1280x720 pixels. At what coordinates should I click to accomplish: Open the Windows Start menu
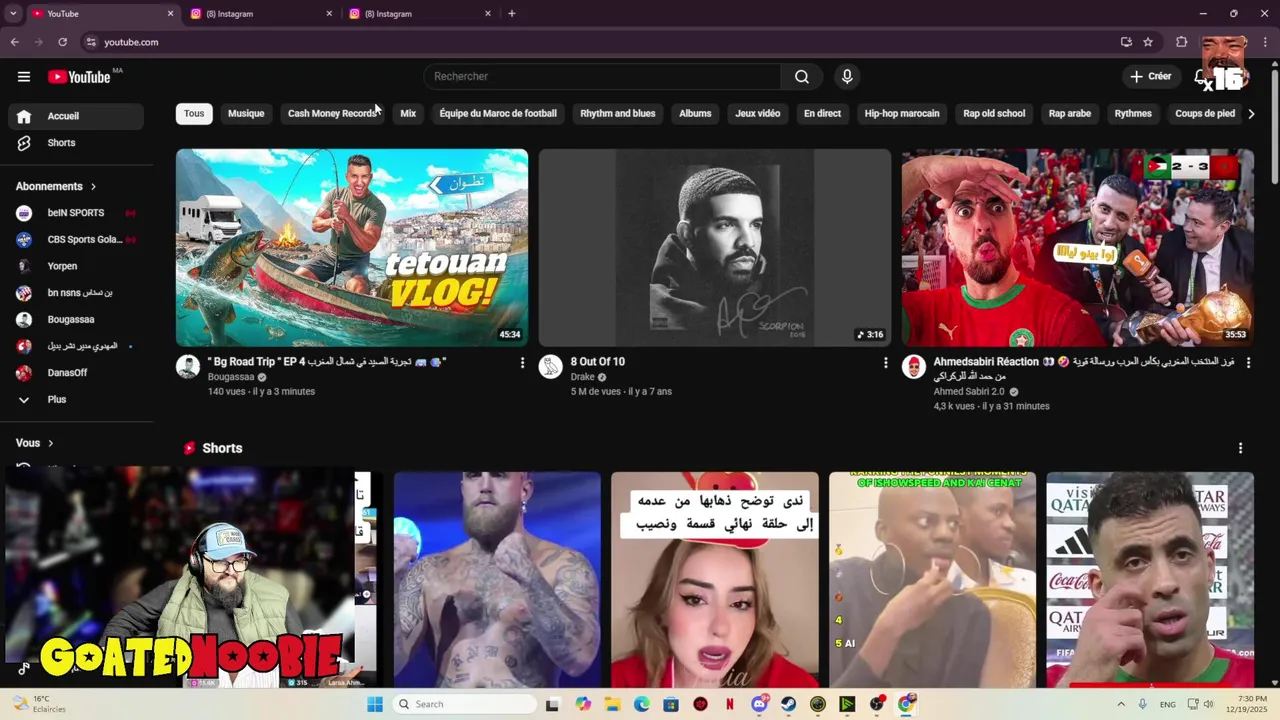point(375,704)
